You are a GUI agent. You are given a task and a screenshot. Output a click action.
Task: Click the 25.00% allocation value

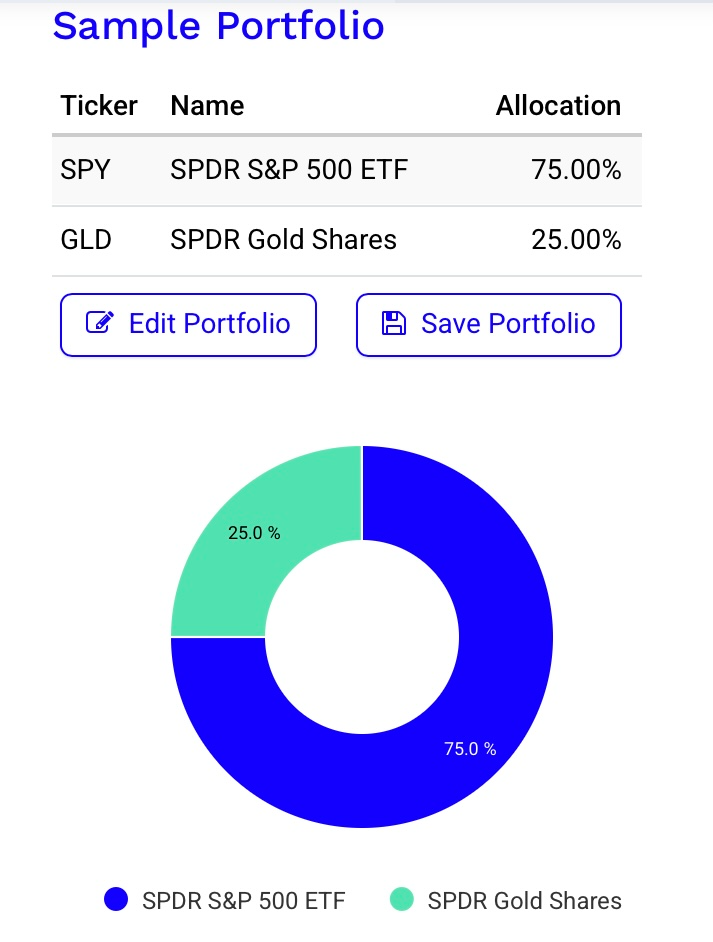(x=576, y=240)
